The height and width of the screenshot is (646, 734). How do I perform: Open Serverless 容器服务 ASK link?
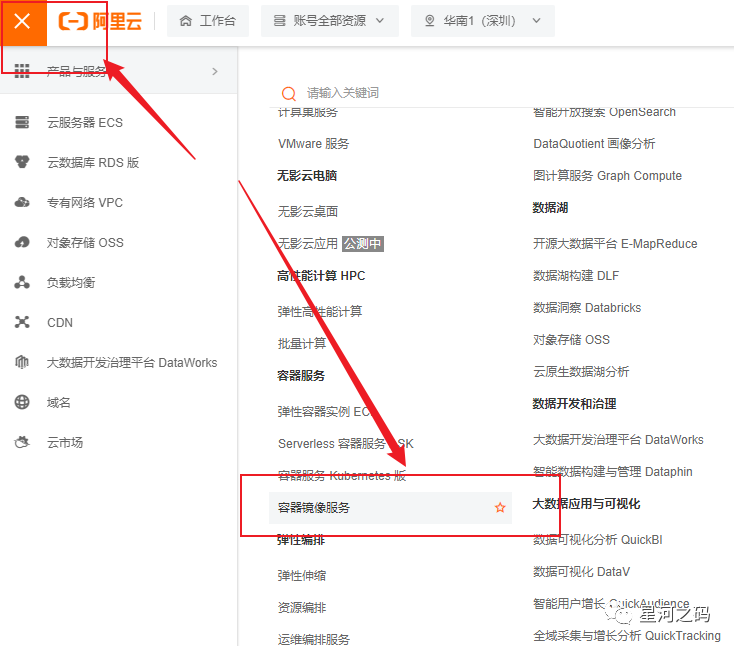tap(345, 443)
